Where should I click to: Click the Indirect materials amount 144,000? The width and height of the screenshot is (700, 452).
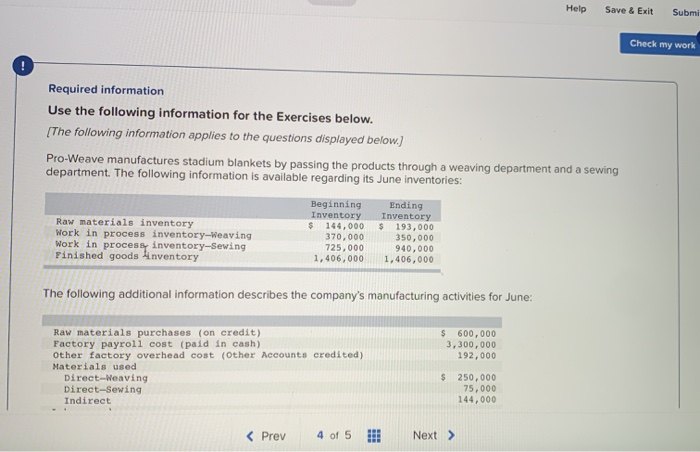coord(477,400)
